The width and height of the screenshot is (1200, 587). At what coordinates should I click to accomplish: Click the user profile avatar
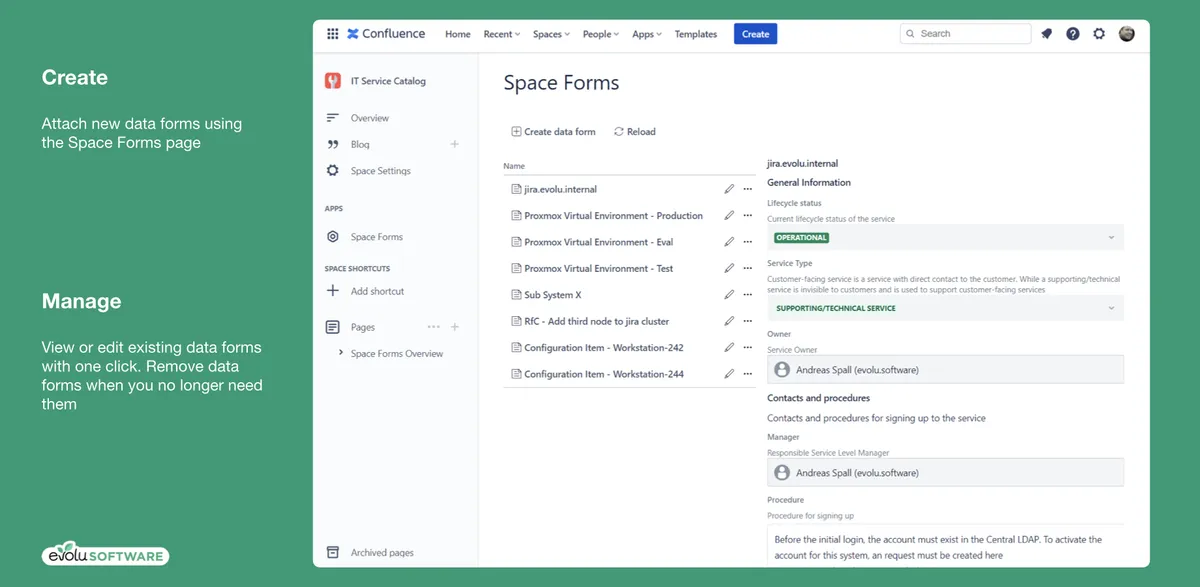point(1127,34)
